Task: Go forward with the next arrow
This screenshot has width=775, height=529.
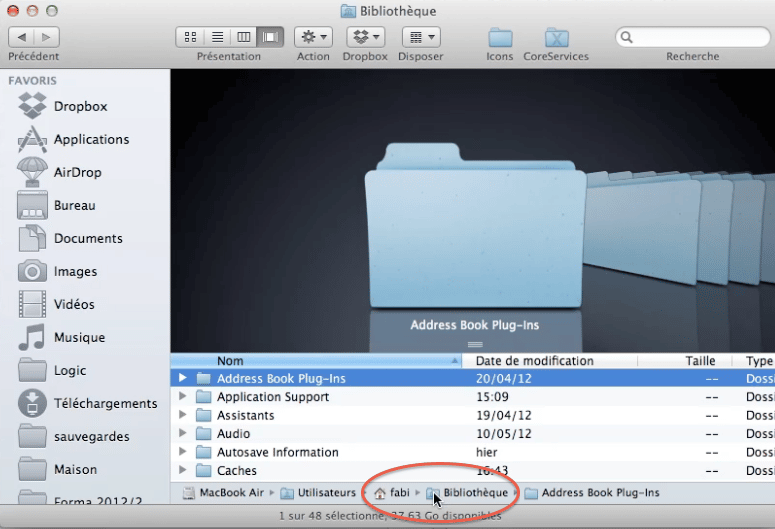Action: point(46,37)
